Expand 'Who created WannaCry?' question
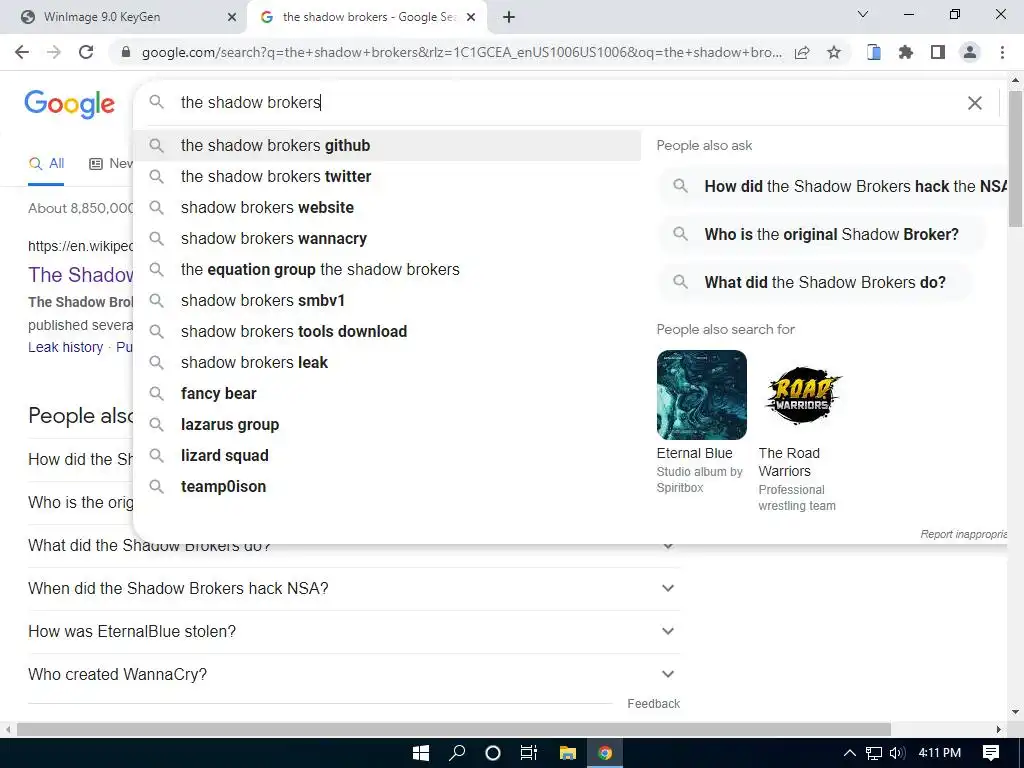 pyautogui.click(x=354, y=674)
